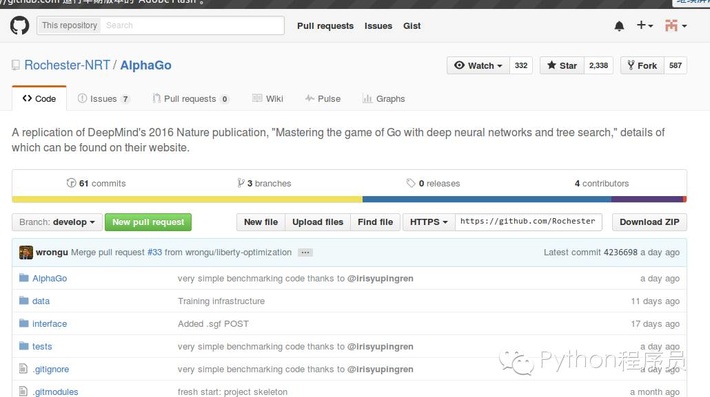Select the clone URL text field
Screen dimensions: 710x397
pos(528,222)
